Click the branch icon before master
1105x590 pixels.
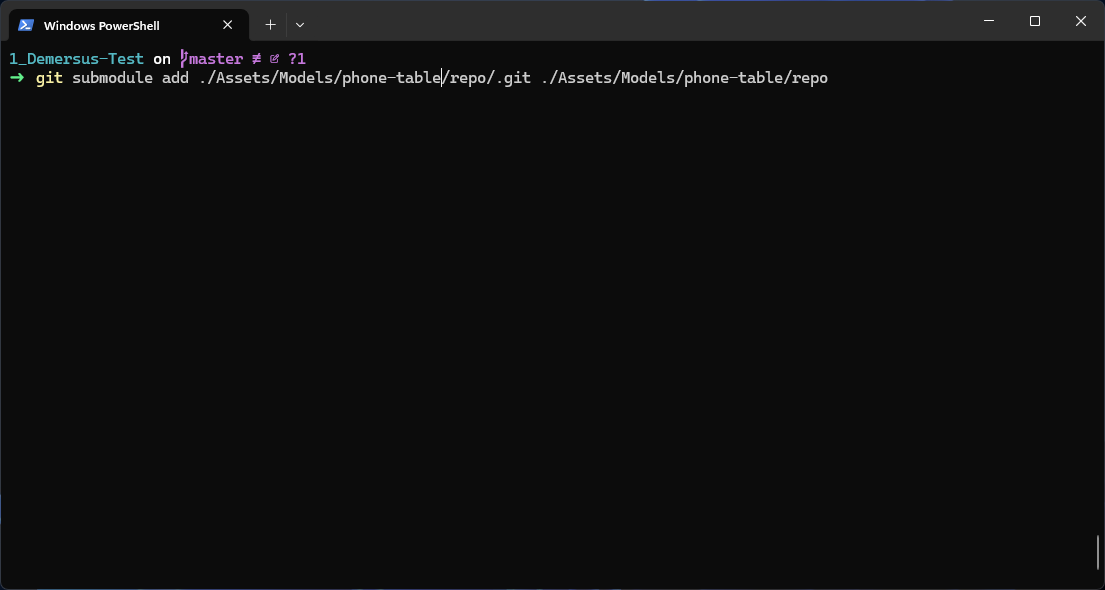point(182,58)
